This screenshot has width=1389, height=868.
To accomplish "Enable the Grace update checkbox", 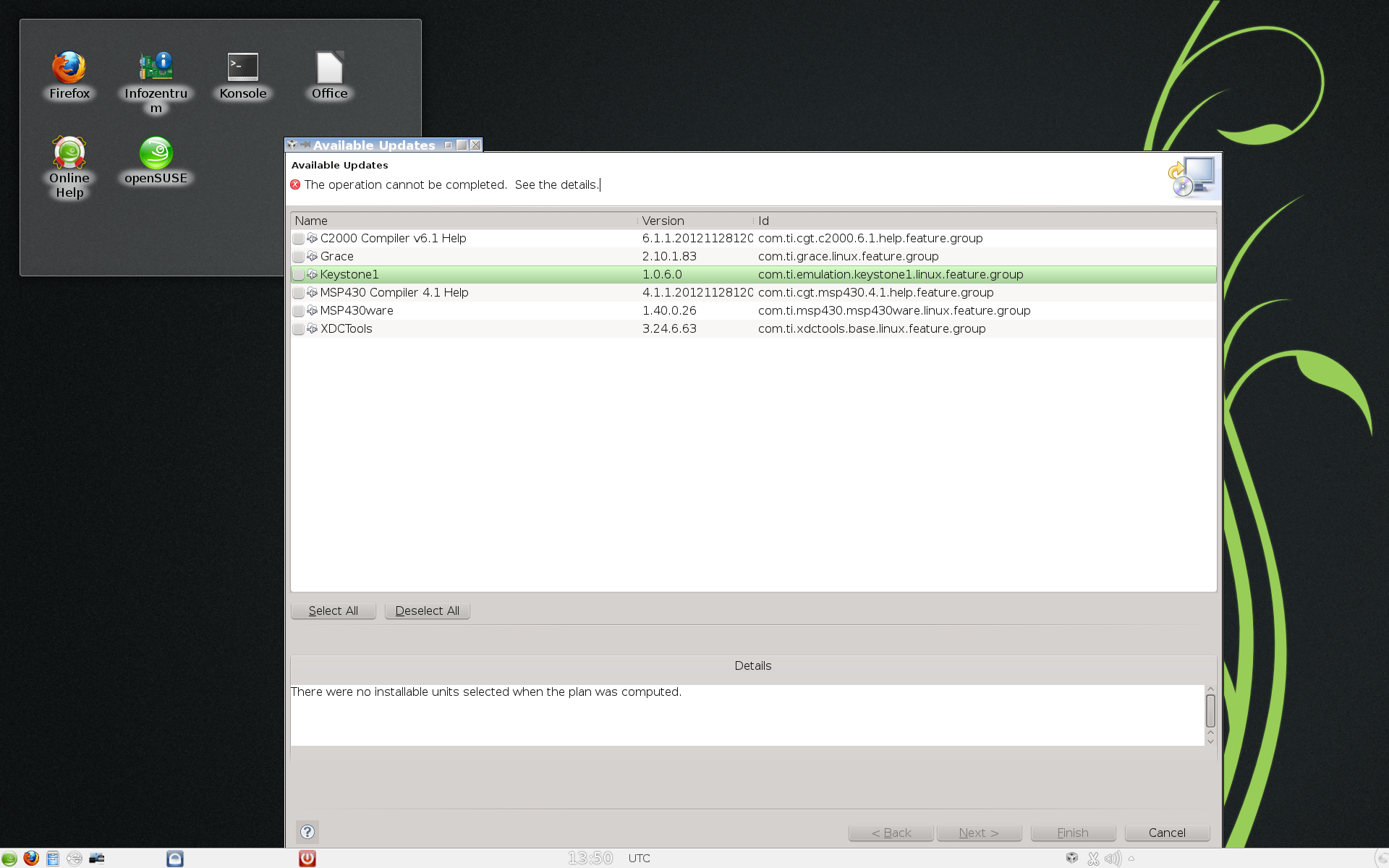I will (298, 257).
